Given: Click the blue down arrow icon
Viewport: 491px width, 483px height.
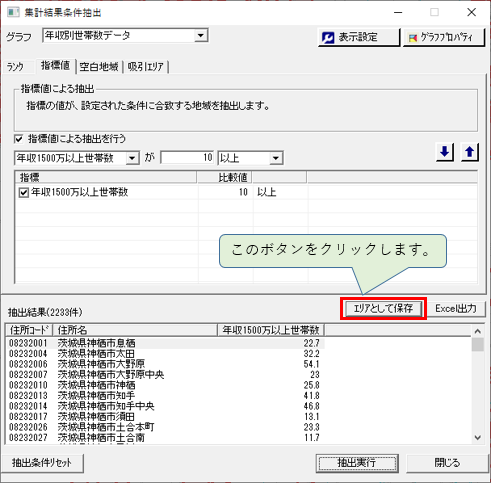Looking at the screenshot, I should click(x=445, y=152).
